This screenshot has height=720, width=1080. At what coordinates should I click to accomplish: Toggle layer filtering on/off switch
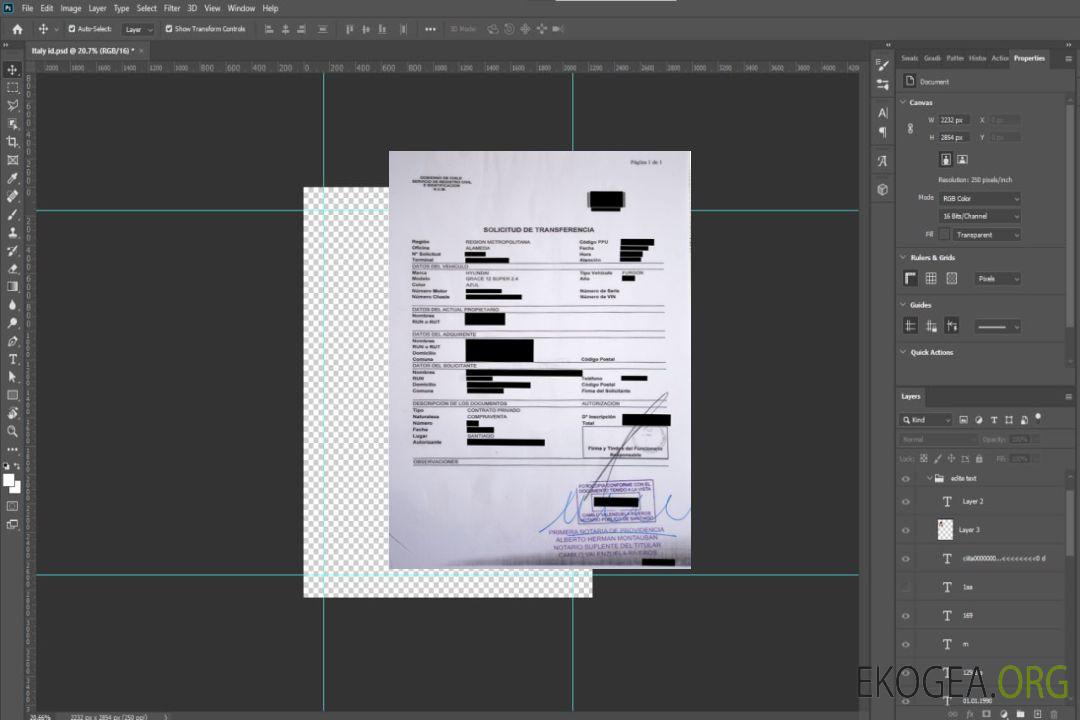pos(1038,418)
